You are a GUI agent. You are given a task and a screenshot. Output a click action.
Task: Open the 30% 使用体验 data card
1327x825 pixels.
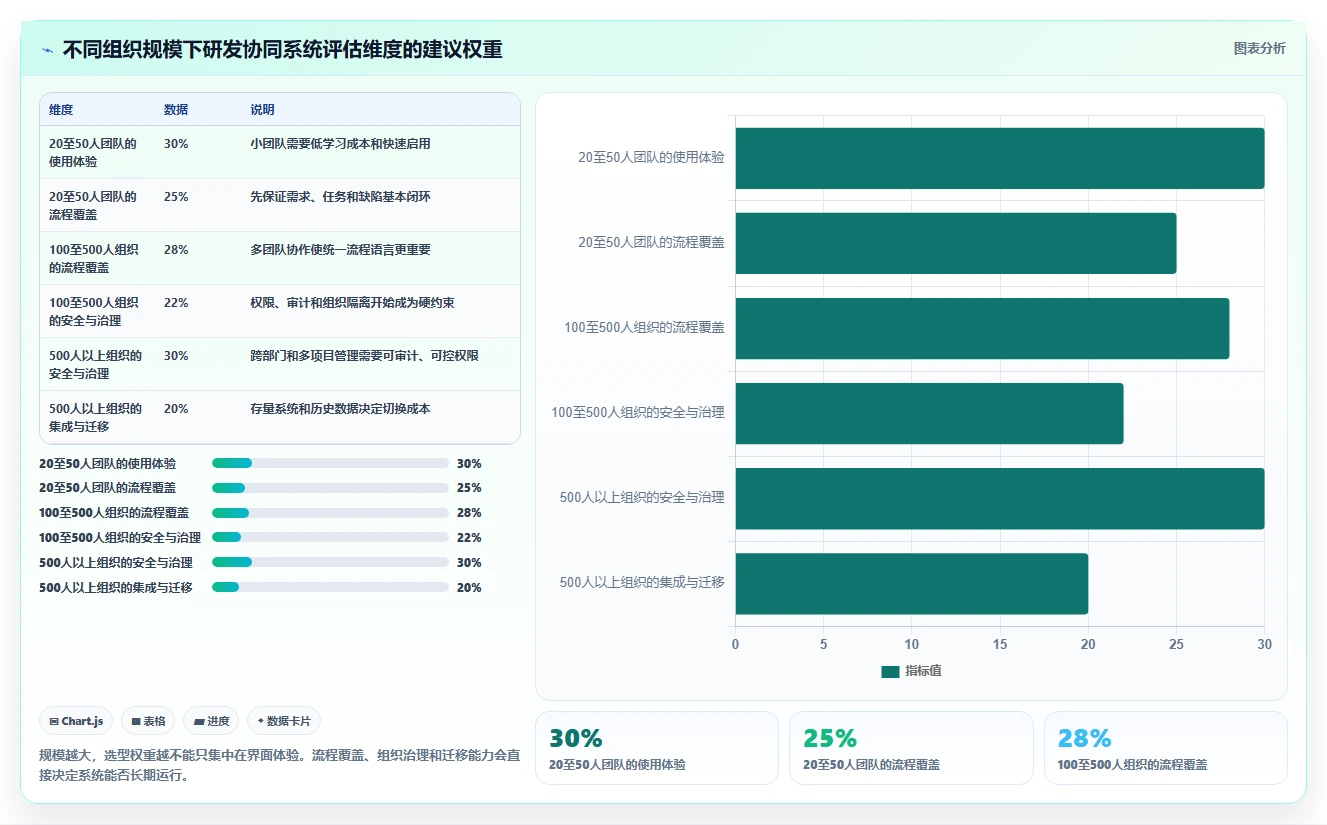click(x=657, y=748)
